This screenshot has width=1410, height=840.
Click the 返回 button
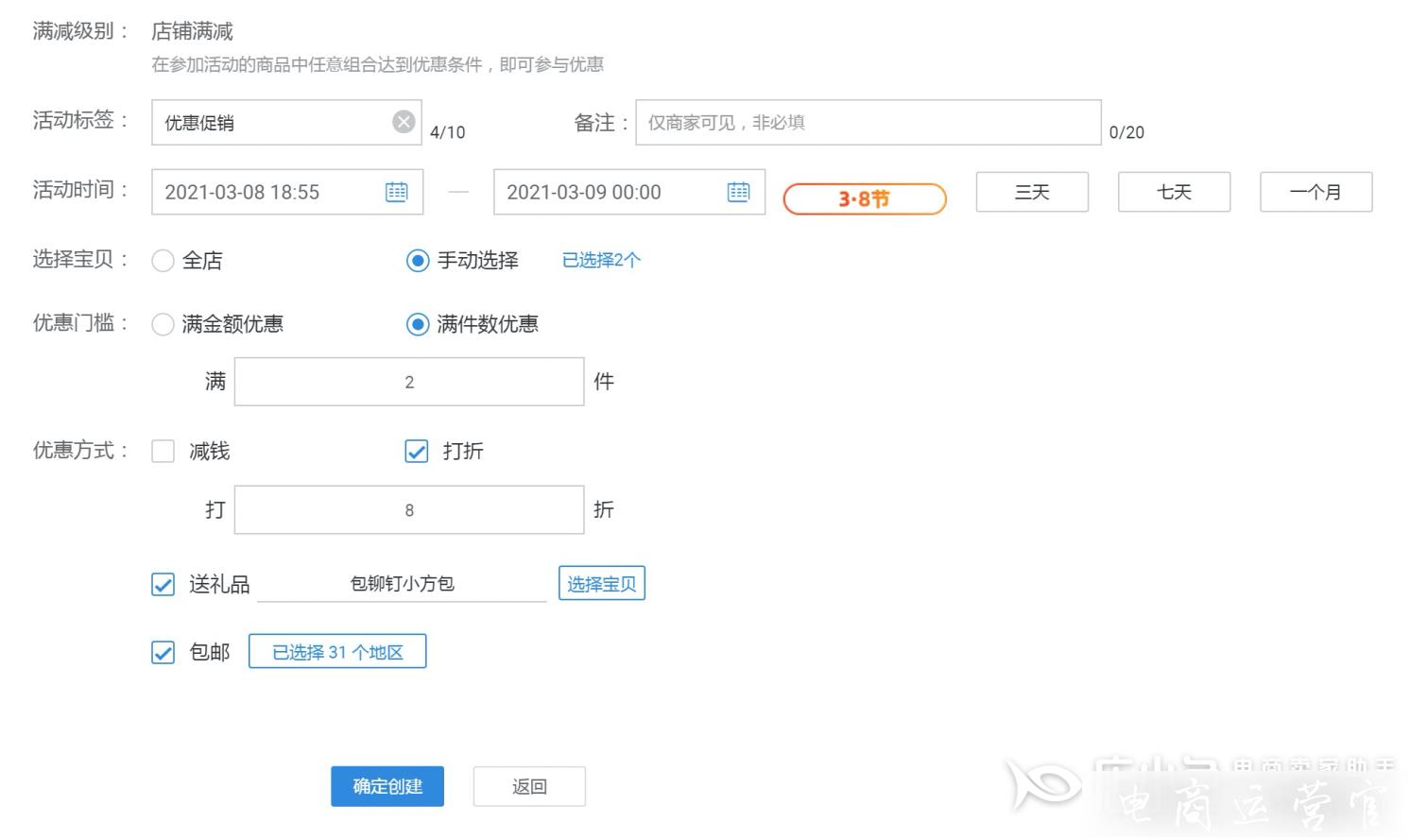(x=529, y=786)
